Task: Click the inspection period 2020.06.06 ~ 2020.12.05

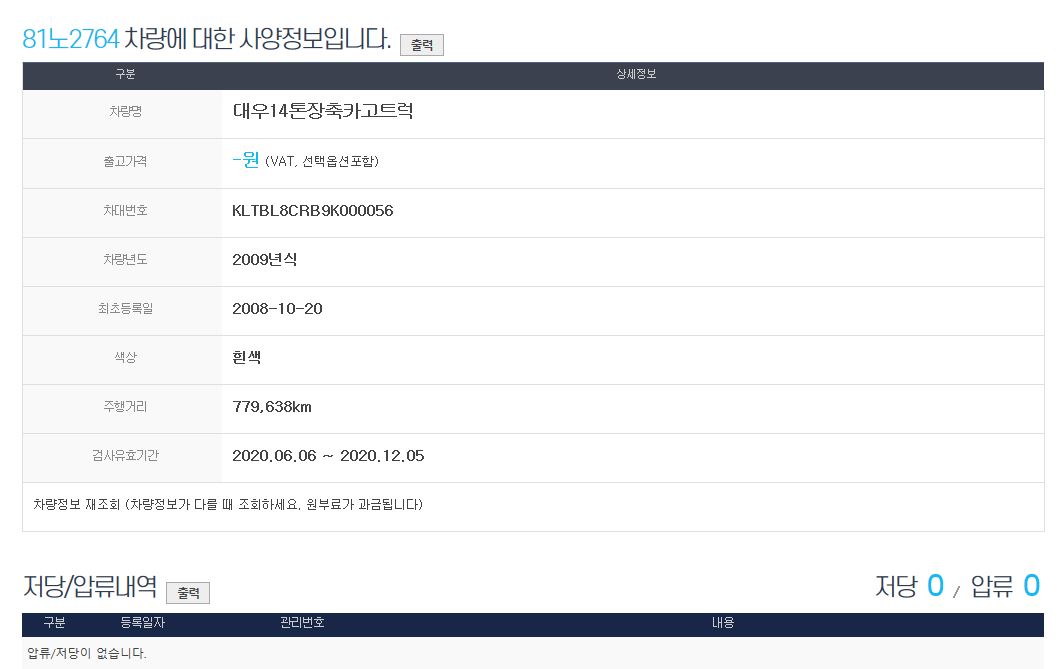Action: point(328,456)
